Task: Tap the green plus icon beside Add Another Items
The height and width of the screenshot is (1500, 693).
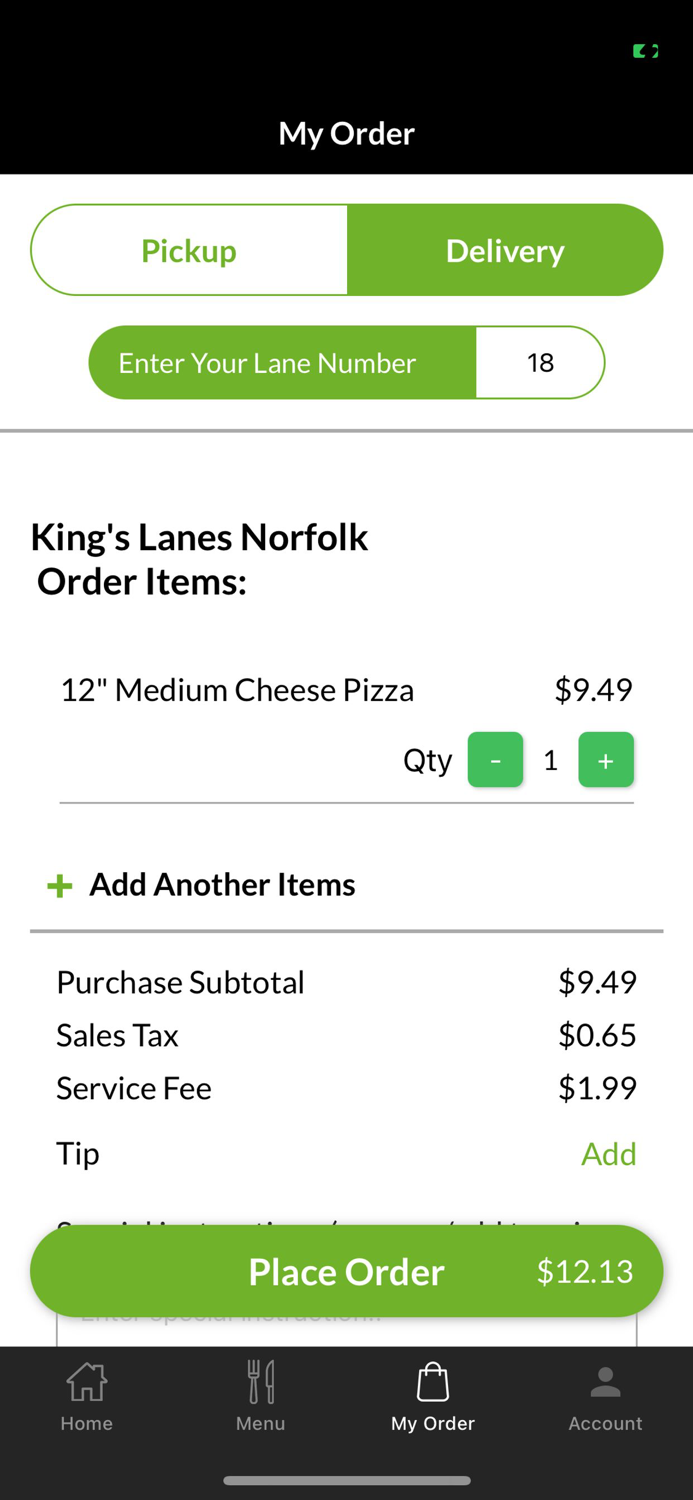Action: [x=59, y=885]
